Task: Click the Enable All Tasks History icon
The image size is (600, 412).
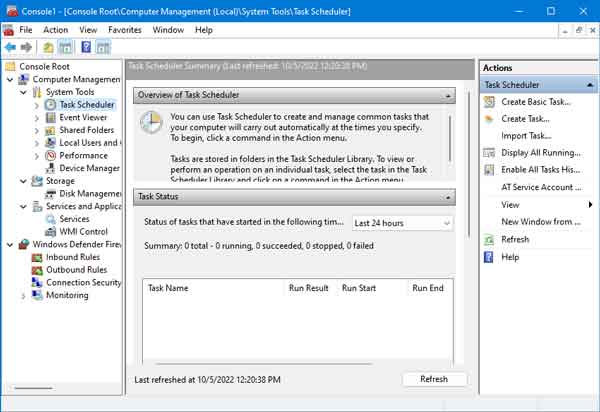Action: (489, 169)
